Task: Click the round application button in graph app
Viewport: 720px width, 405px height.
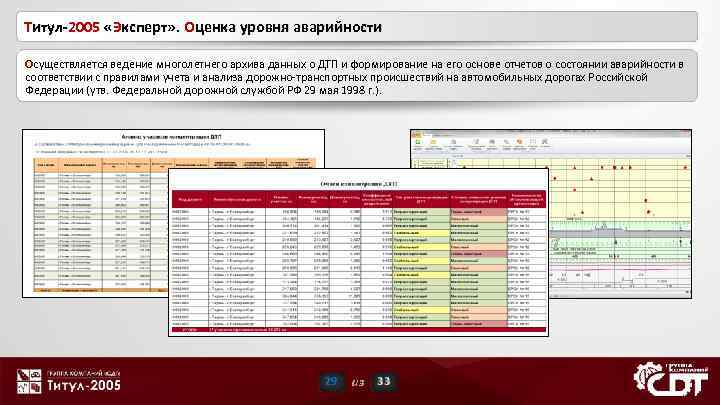Action: point(416,134)
